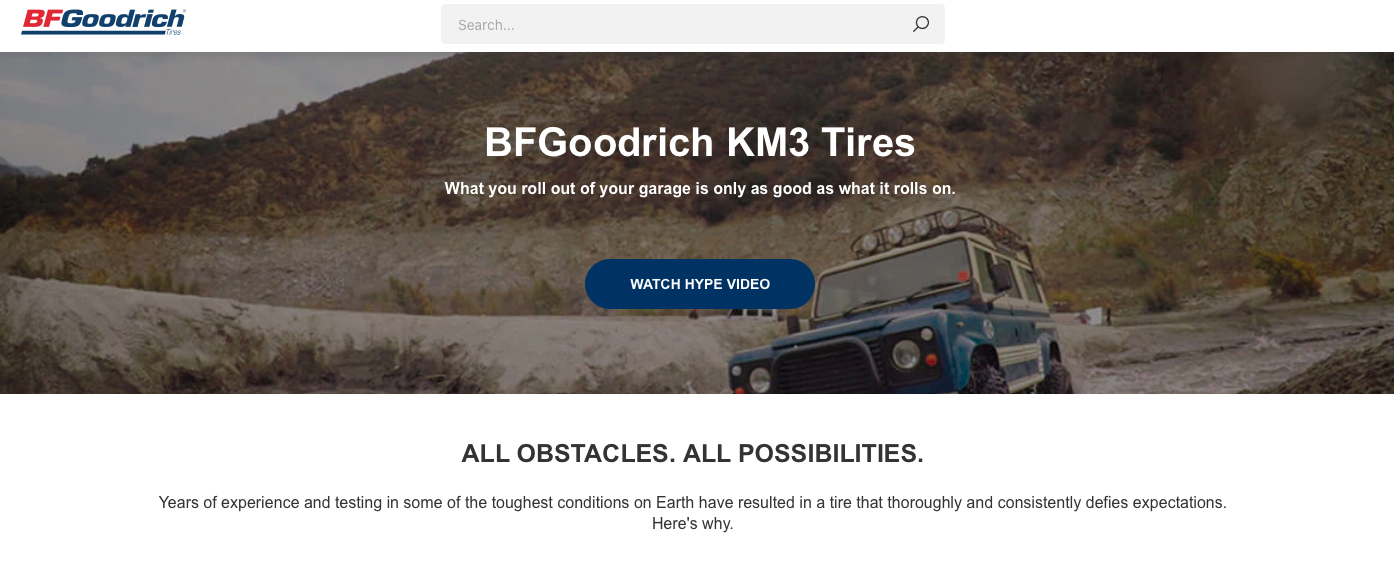Click the magnifying glass search icon
This screenshot has height=572, width=1394.
coord(921,24)
